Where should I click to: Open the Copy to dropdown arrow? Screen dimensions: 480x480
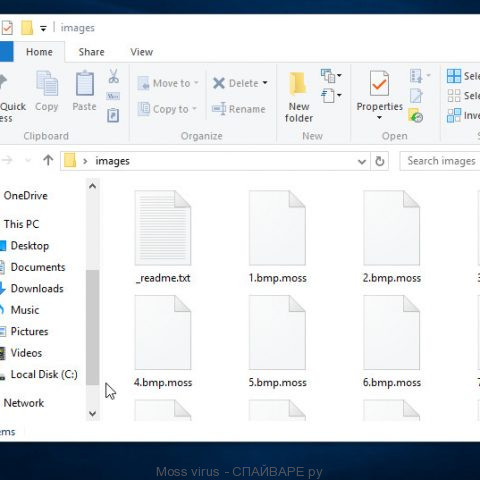[x=194, y=109]
